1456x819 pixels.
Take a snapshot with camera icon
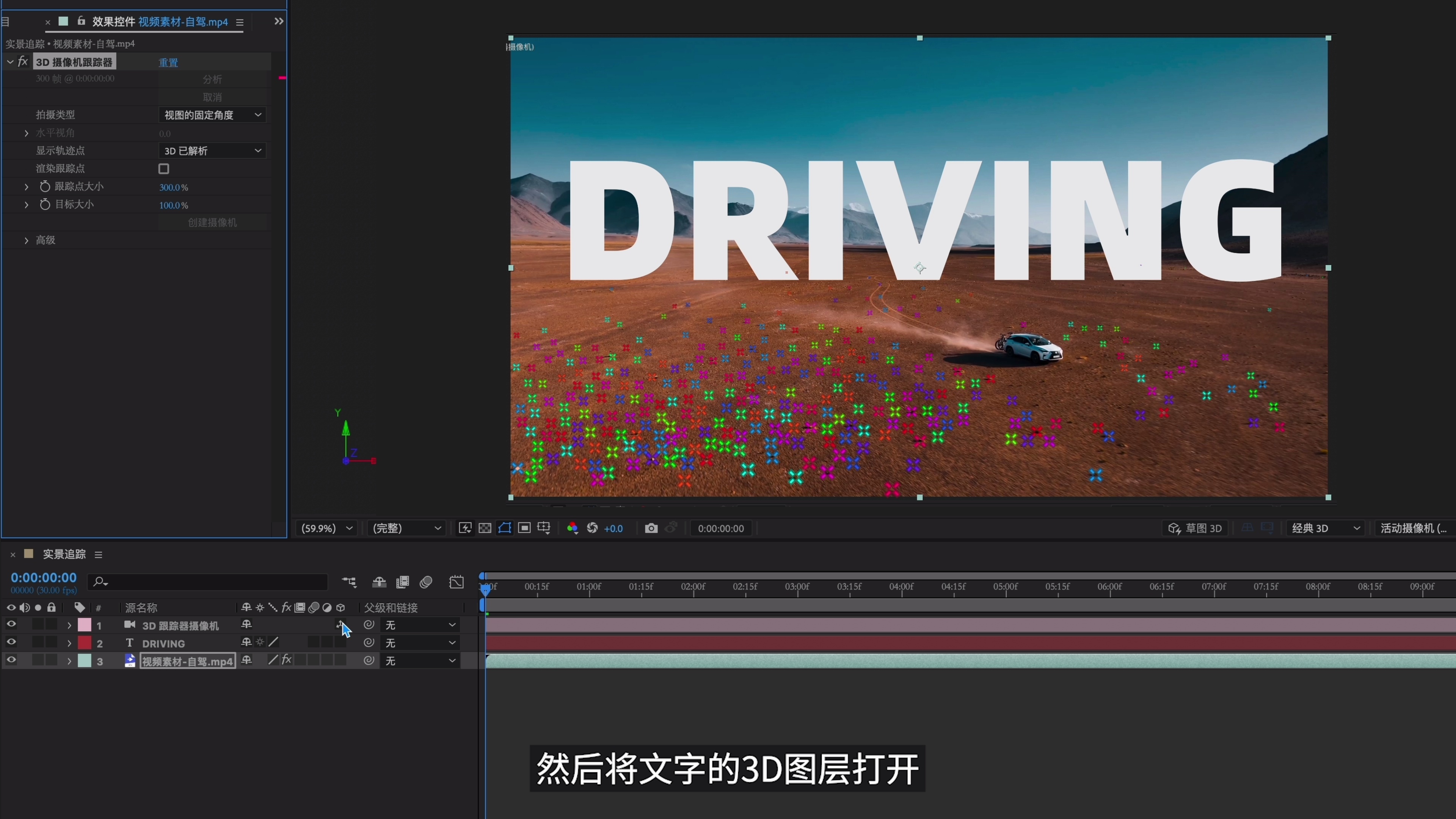pyautogui.click(x=651, y=528)
